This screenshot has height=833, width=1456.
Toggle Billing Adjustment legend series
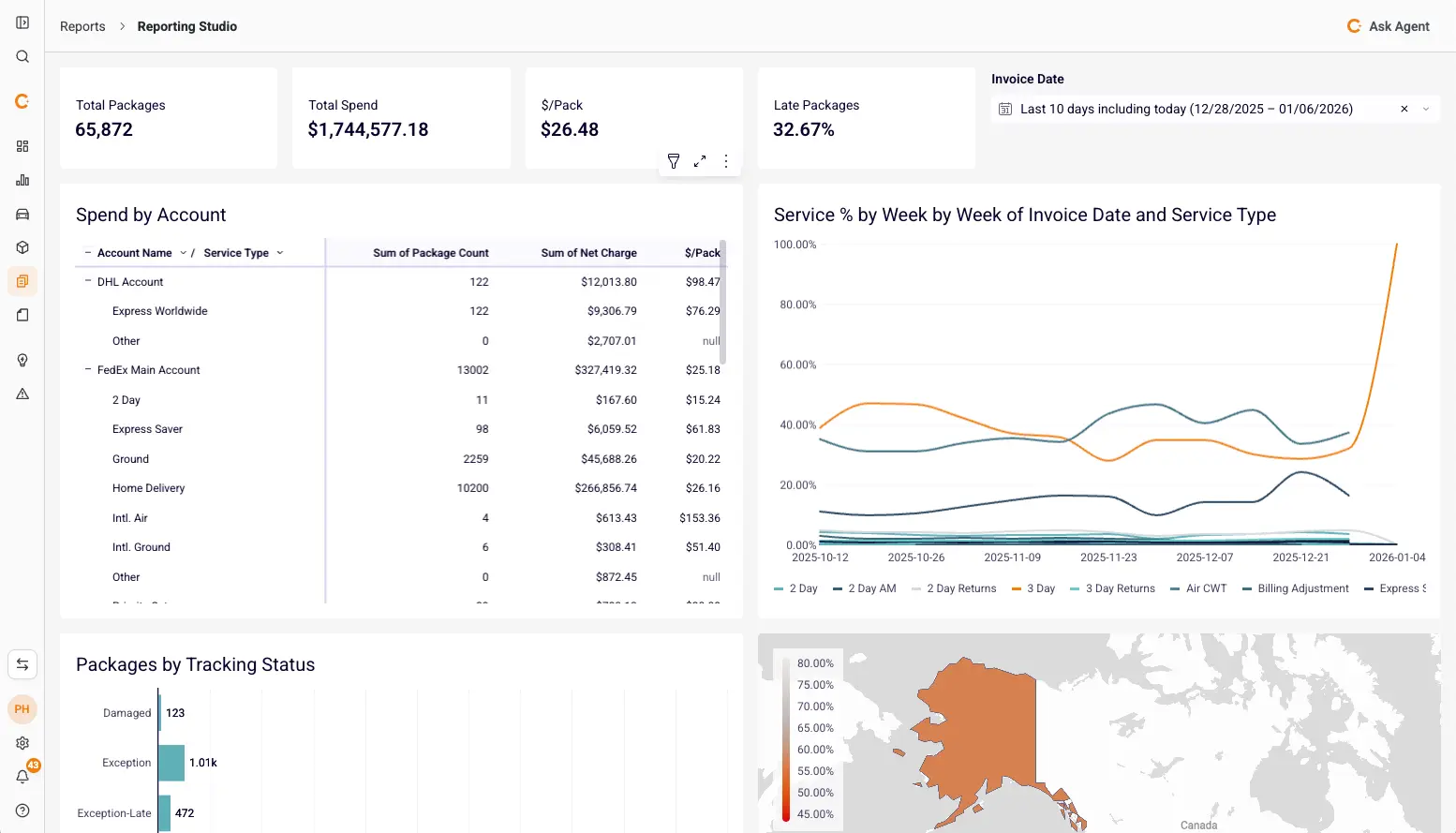(1296, 588)
